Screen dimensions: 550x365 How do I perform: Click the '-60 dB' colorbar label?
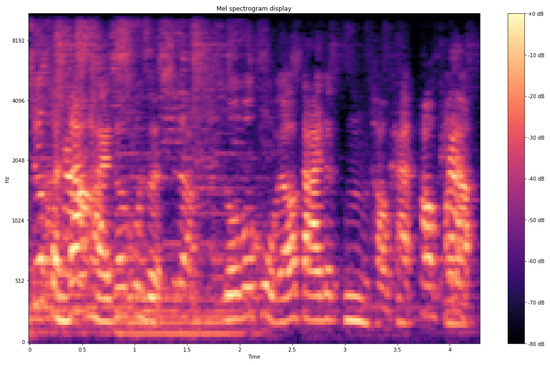[x=536, y=261]
